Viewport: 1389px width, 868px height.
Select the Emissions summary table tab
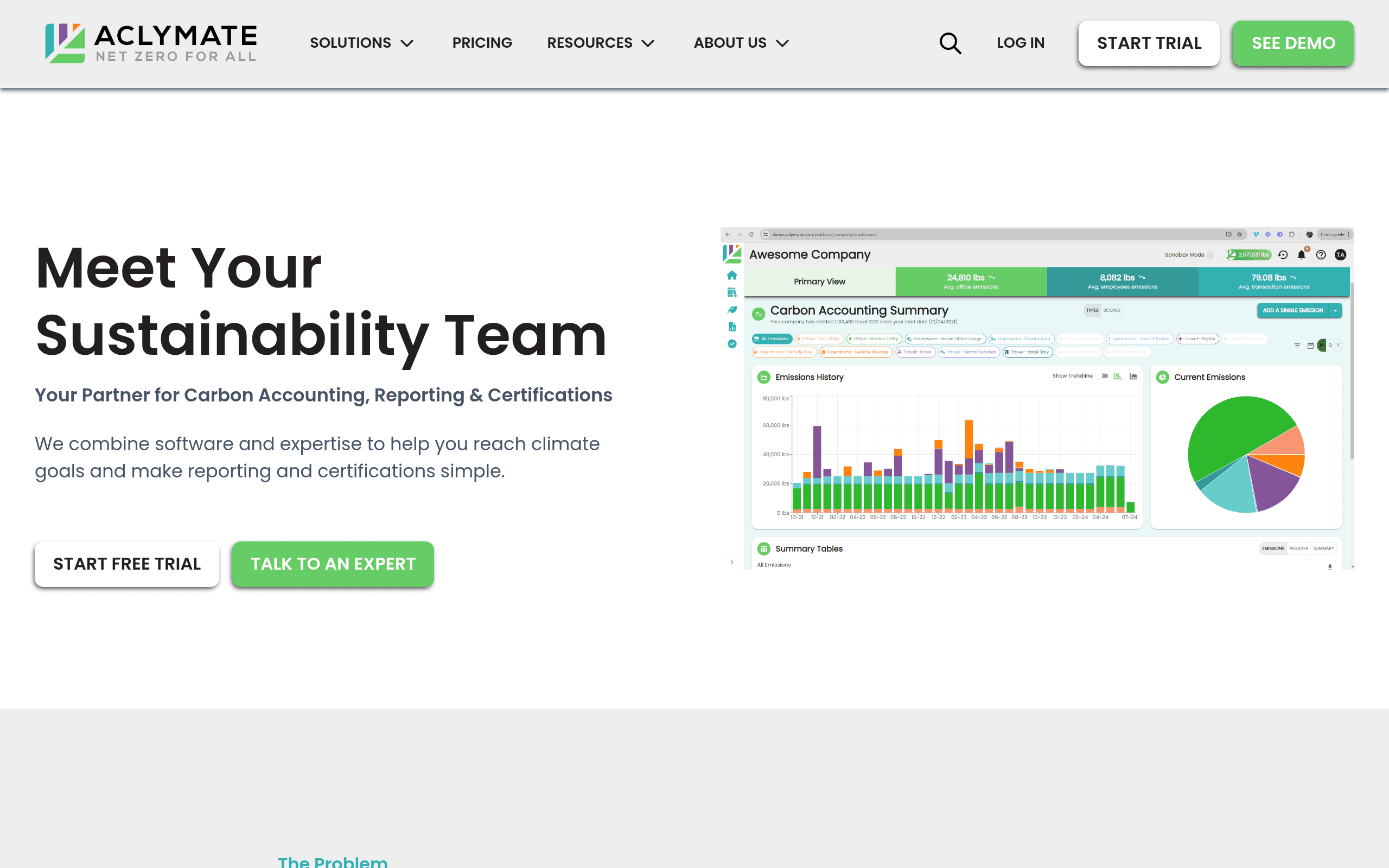1273,548
